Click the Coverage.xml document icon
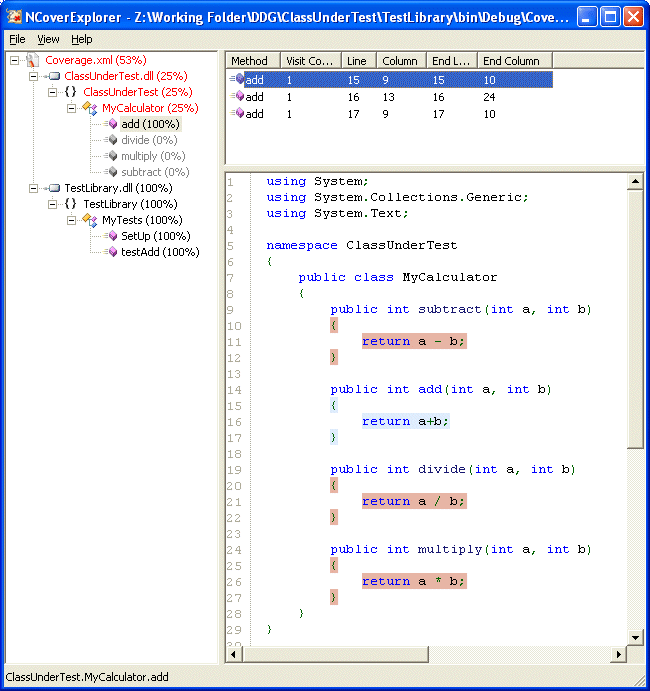Viewport: 650px width, 691px height. point(32,60)
